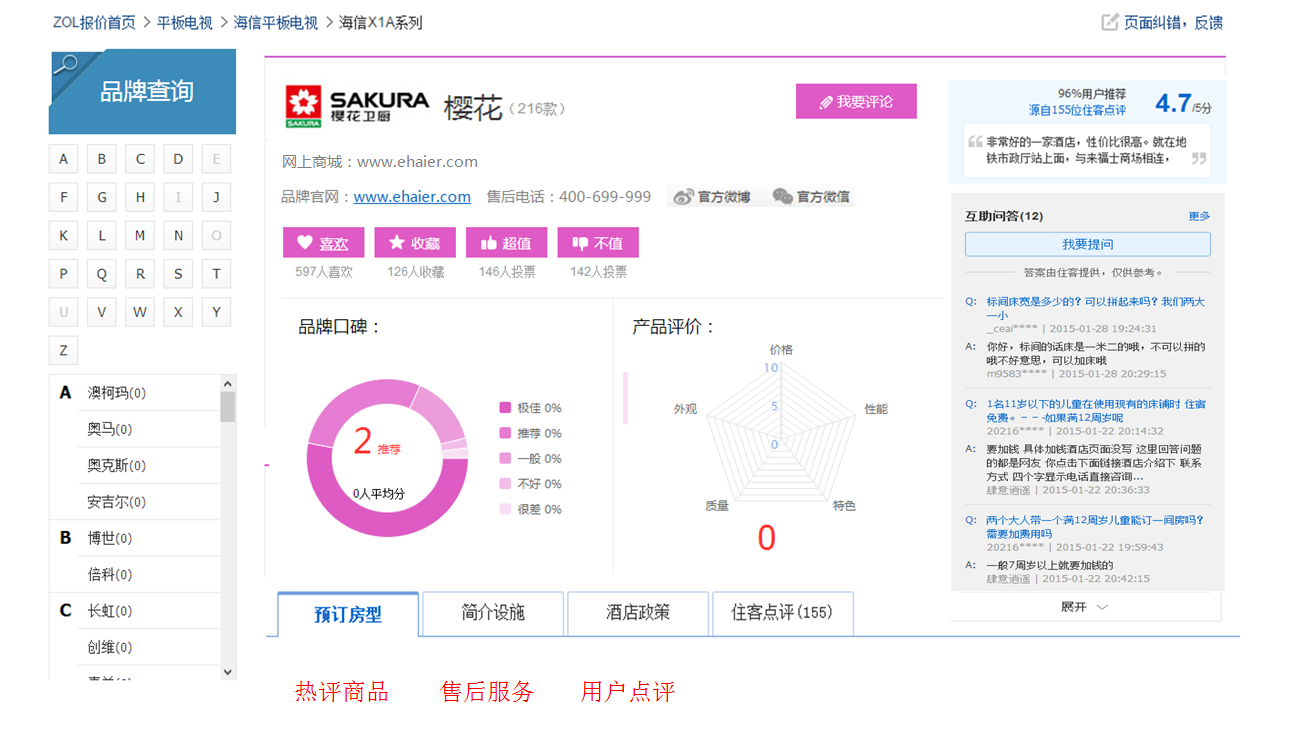Click the 极佳 0% legend swatch

point(505,408)
